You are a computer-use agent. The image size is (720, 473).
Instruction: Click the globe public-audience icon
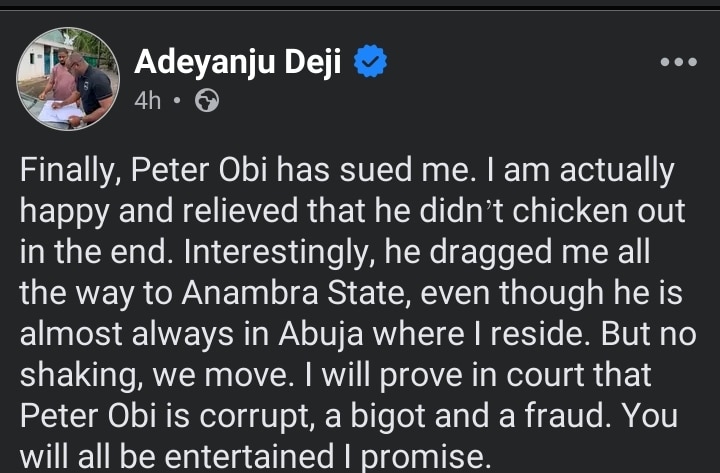[207, 100]
